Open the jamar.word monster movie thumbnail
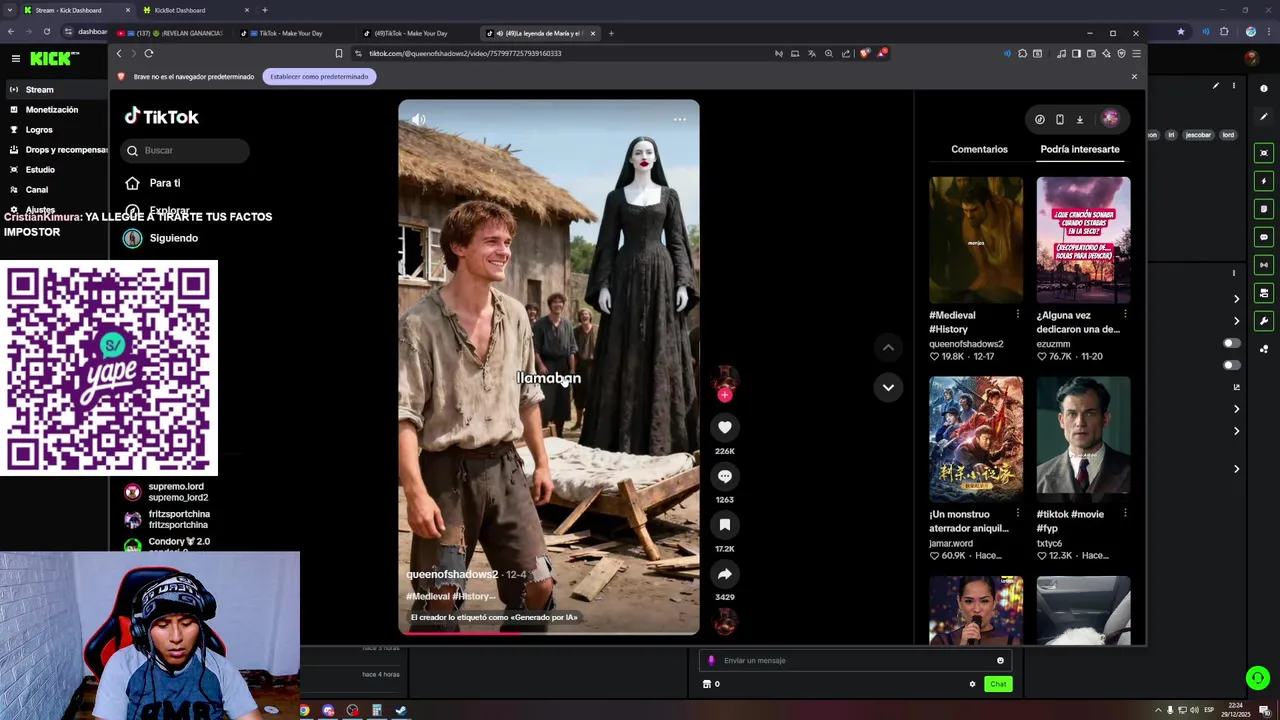This screenshot has height=720, width=1280. pyautogui.click(x=976, y=439)
